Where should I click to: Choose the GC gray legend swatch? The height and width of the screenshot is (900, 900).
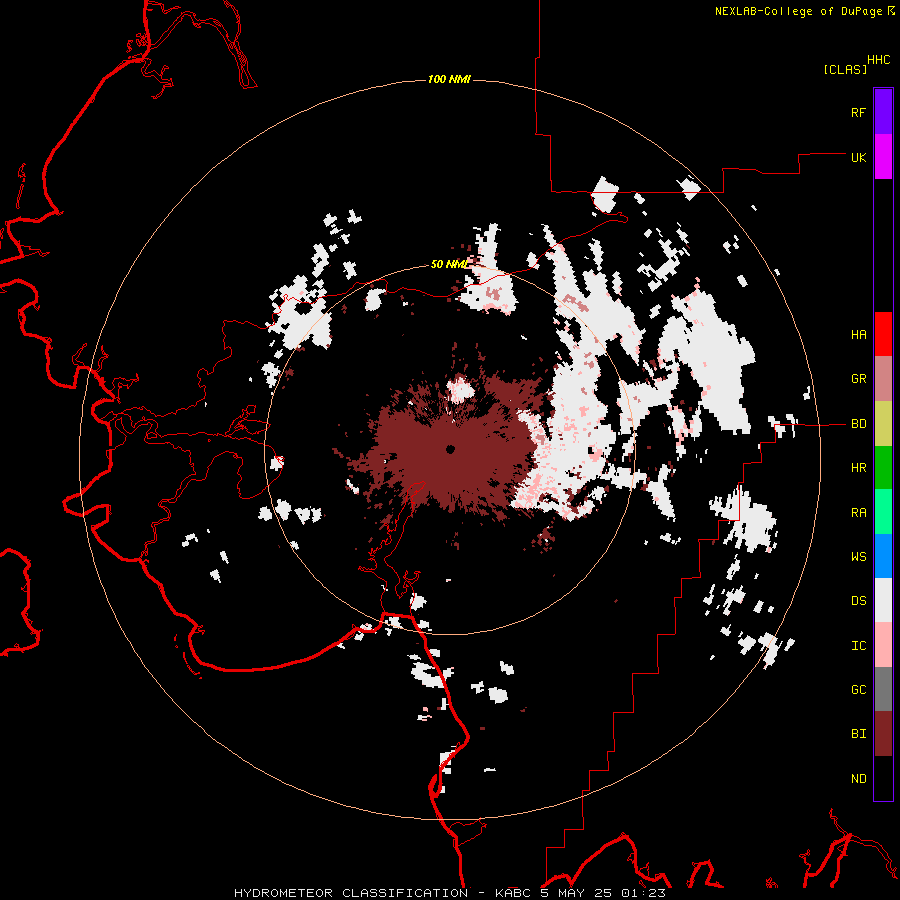click(x=883, y=689)
